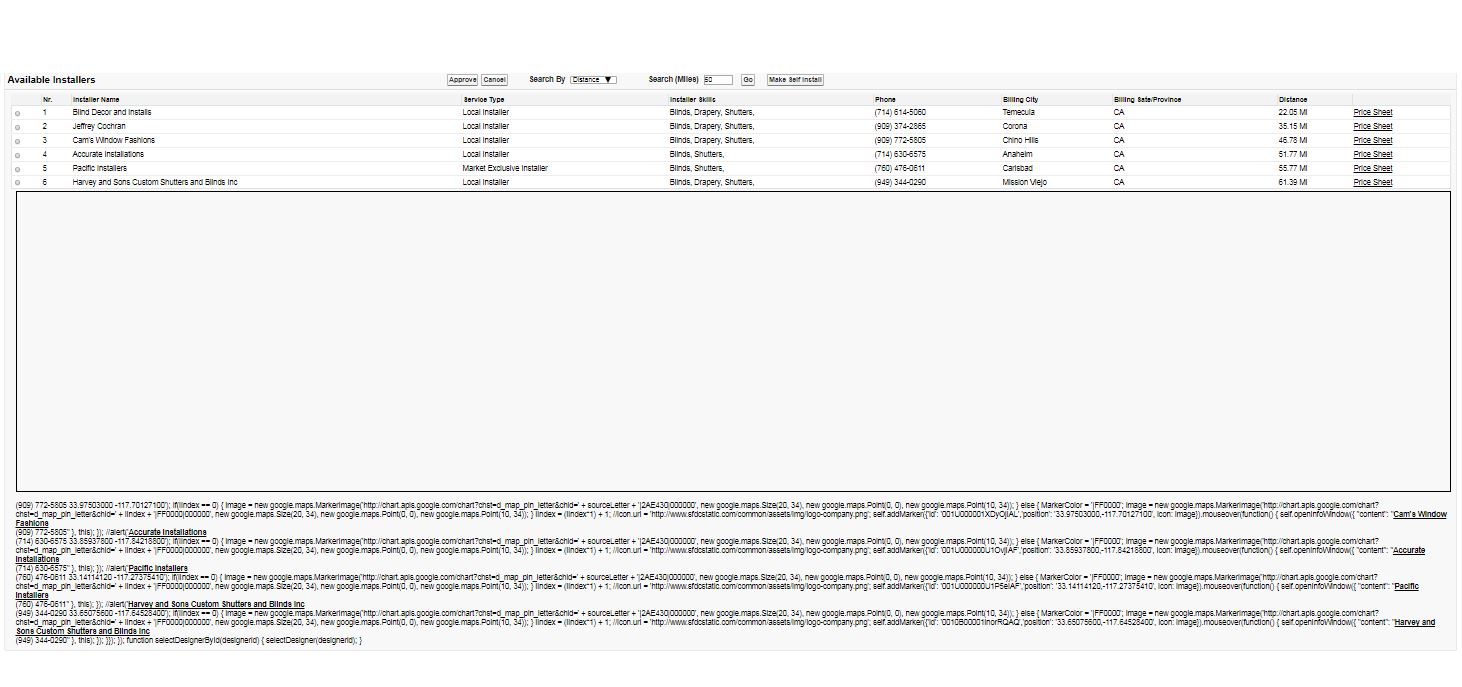The width and height of the screenshot is (1462, 687).
Task: Click the 55.77 MI distance cell
Action: point(1293,168)
